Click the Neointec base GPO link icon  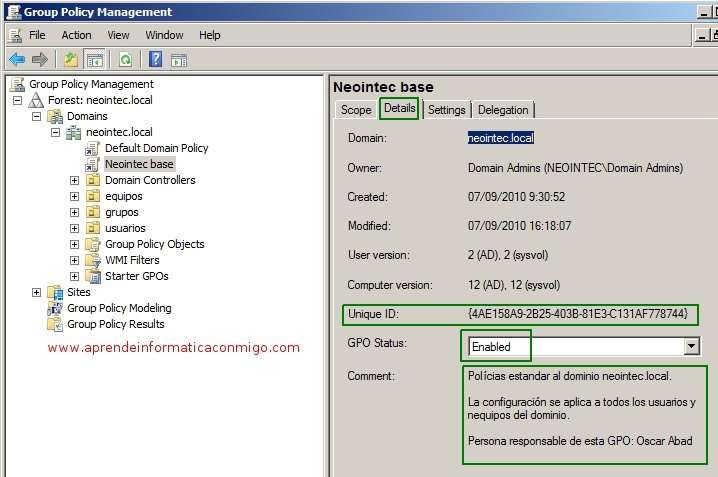[x=92, y=164]
